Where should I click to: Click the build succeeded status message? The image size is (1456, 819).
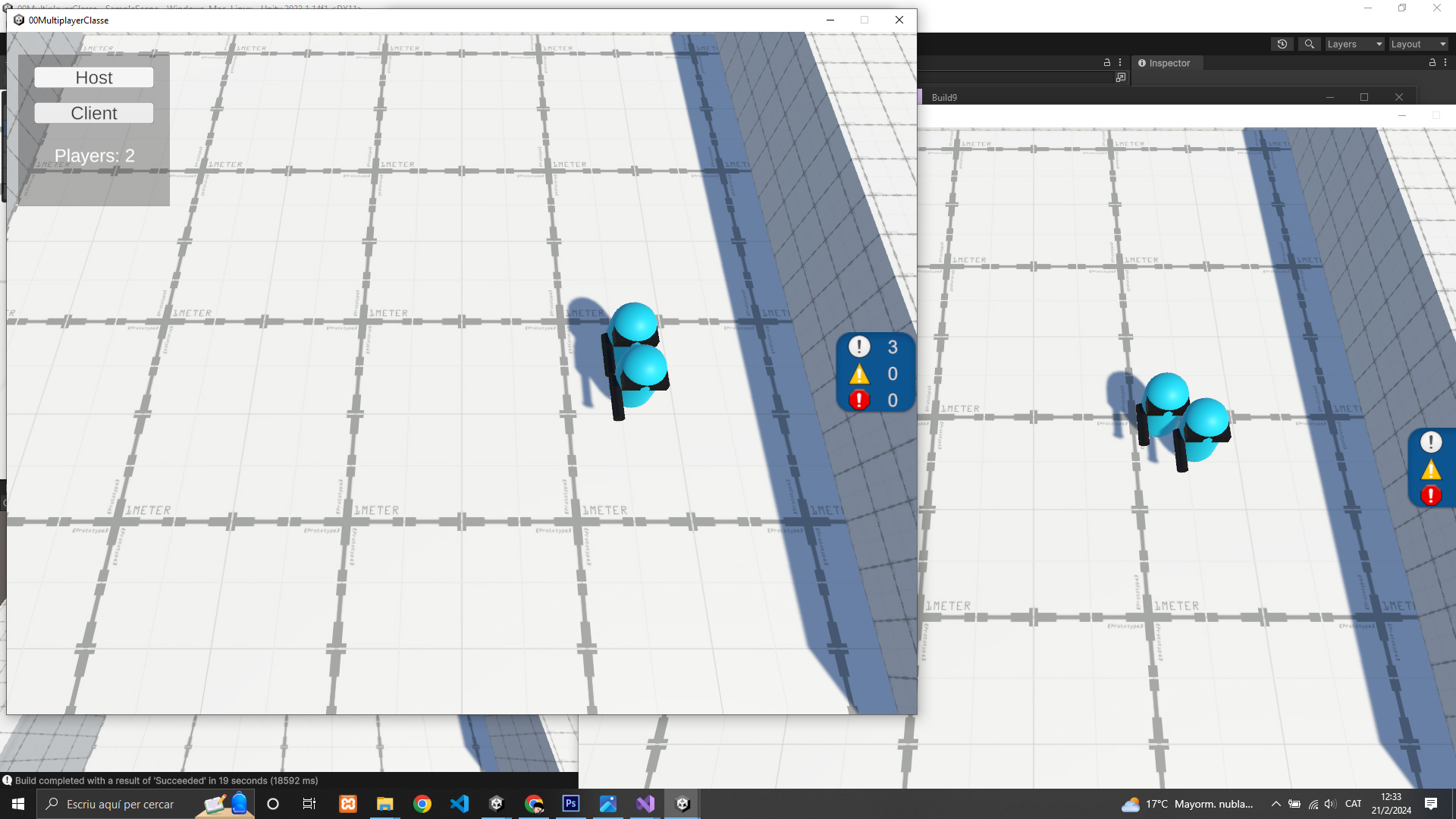pos(167,780)
